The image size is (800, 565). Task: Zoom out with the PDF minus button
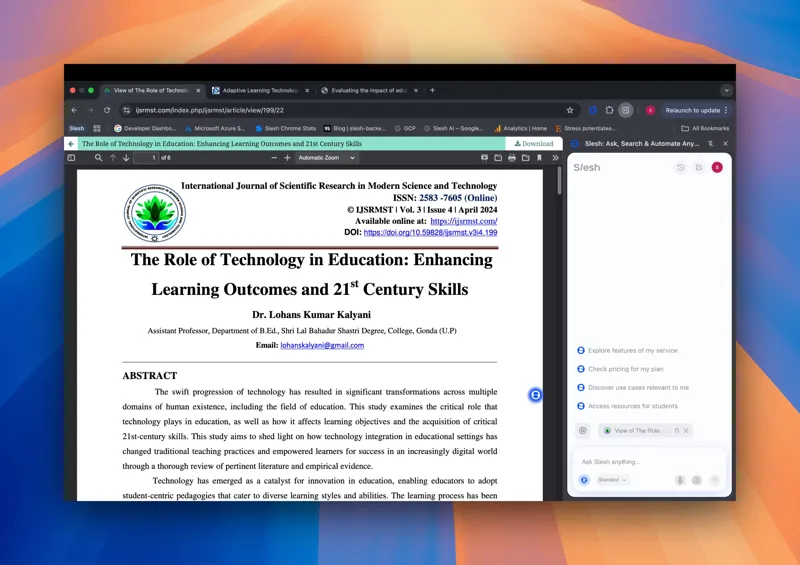(x=274, y=158)
